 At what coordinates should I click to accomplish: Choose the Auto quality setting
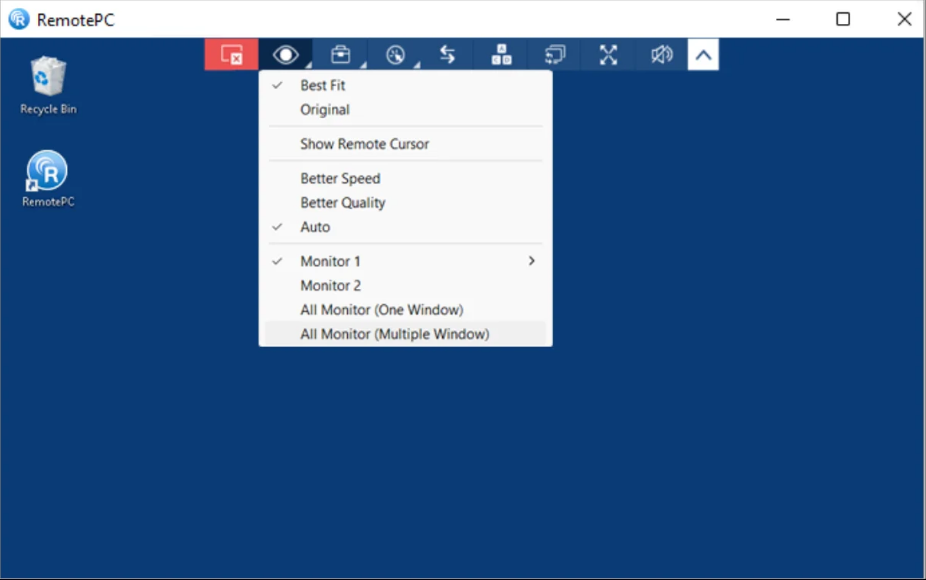315,227
